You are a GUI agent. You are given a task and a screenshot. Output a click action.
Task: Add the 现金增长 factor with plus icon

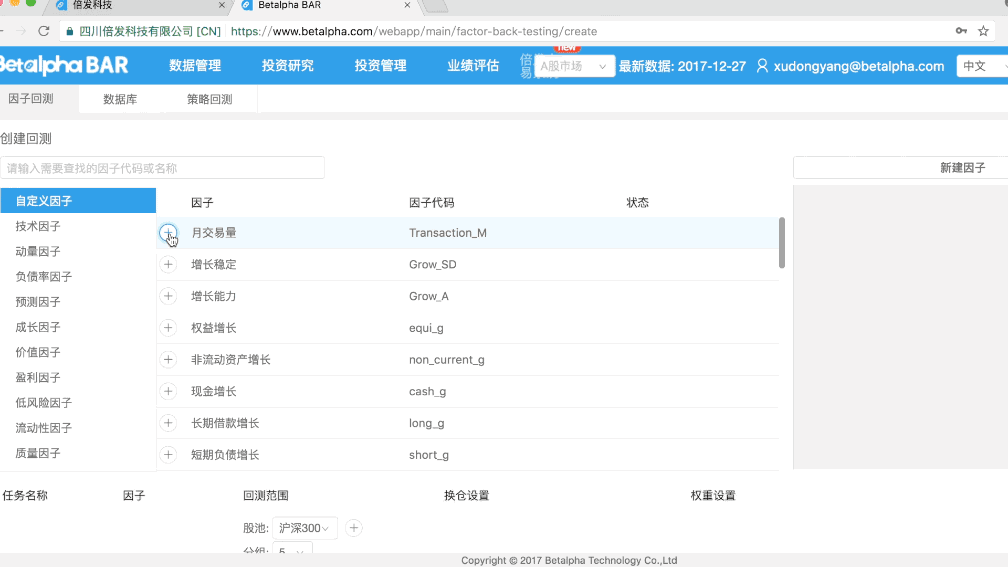click(168, 391)
